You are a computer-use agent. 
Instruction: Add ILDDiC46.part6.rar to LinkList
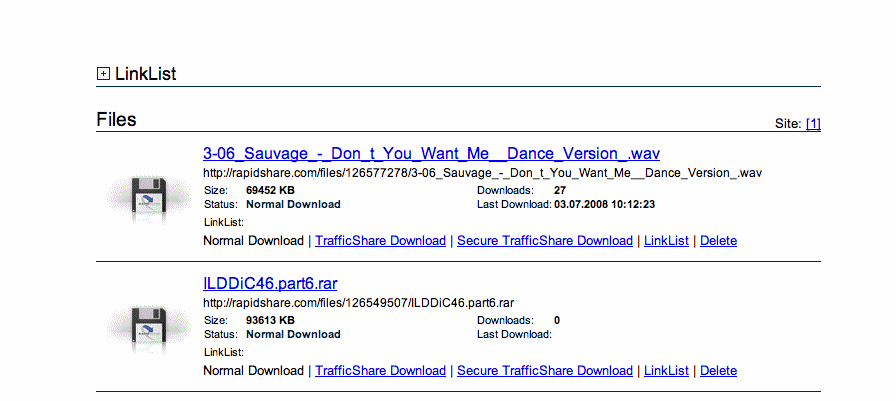[666, 371]
